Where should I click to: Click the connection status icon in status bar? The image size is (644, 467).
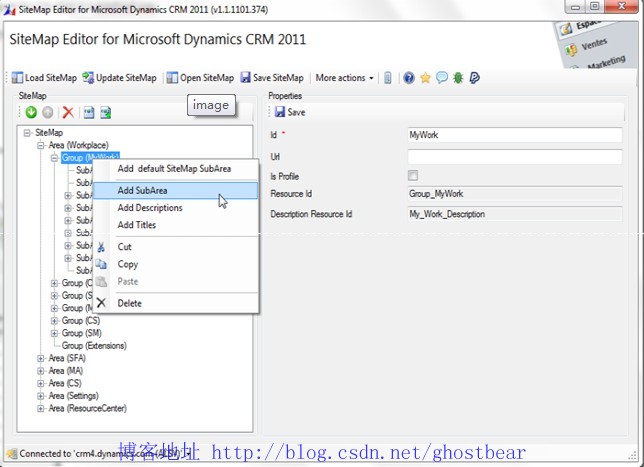click(12, 454)
